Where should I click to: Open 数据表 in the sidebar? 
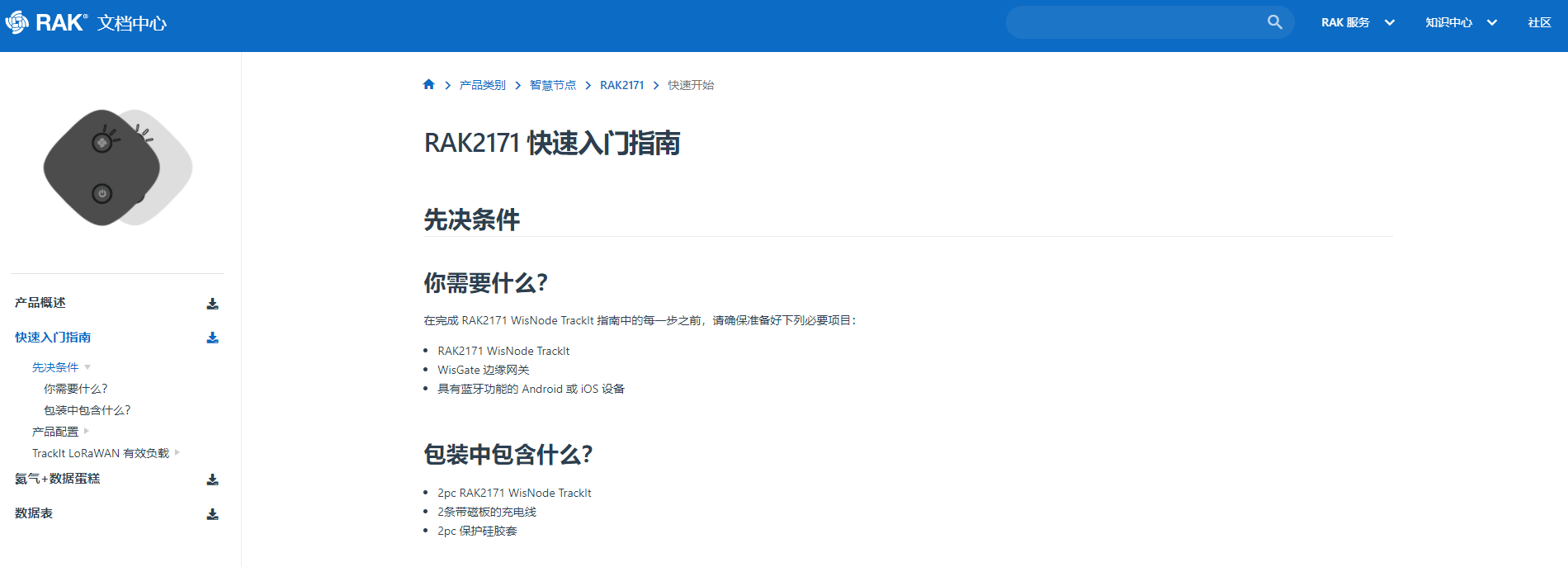click(x=33, y=513)
